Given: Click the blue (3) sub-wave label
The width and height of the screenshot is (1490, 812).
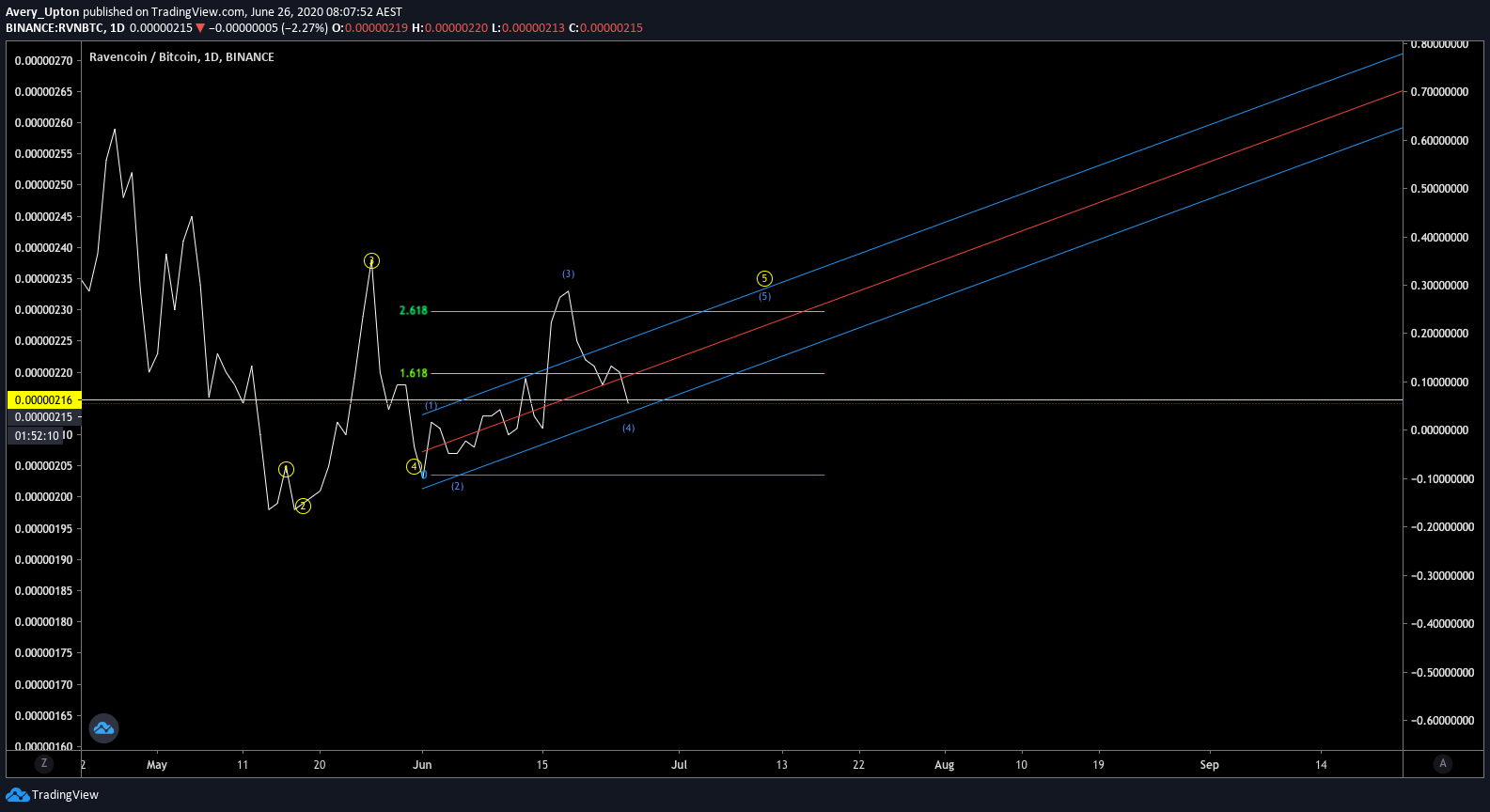Looking at the screenshot, I should click(x=568, y=274).
